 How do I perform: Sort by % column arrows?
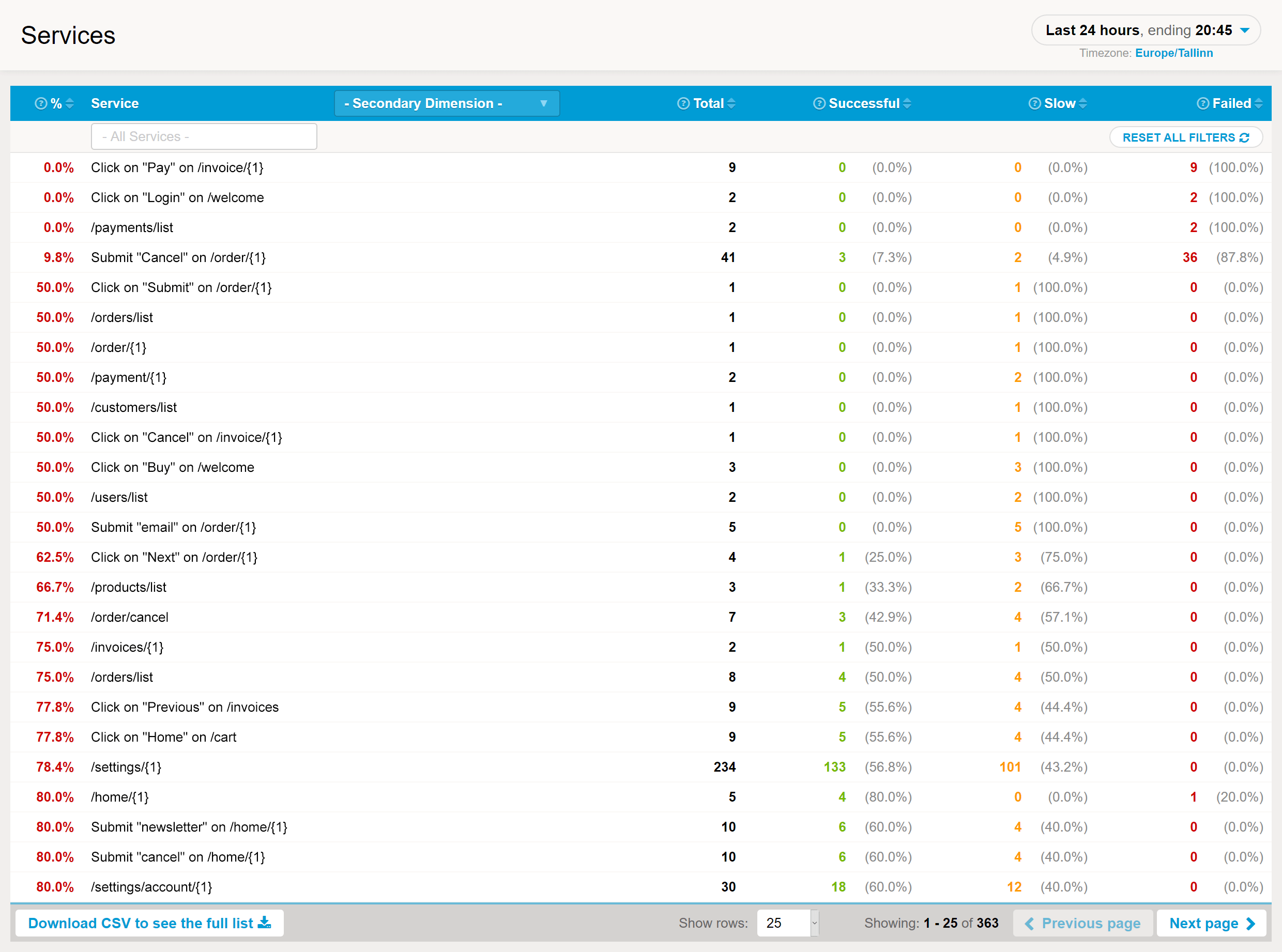tap(70, 104)
